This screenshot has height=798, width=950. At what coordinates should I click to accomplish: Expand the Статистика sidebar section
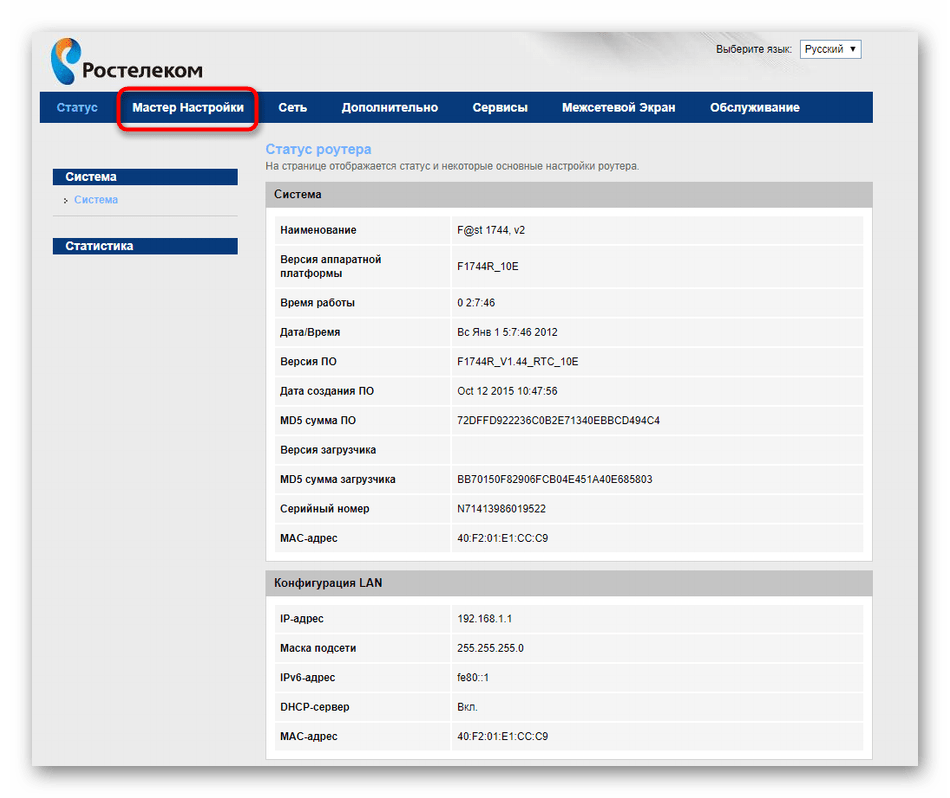[145, 246]
